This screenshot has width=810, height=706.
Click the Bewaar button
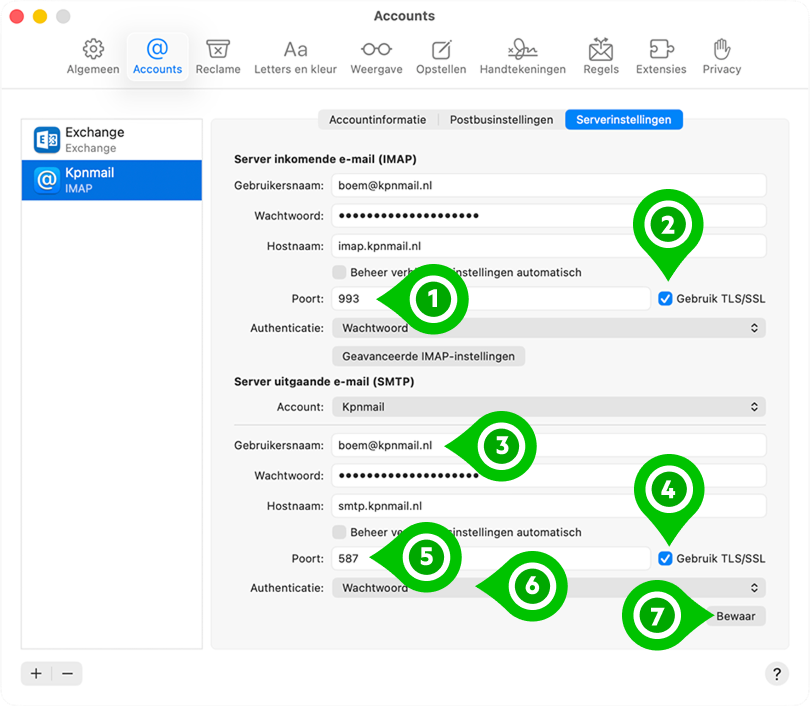[736, 616]
